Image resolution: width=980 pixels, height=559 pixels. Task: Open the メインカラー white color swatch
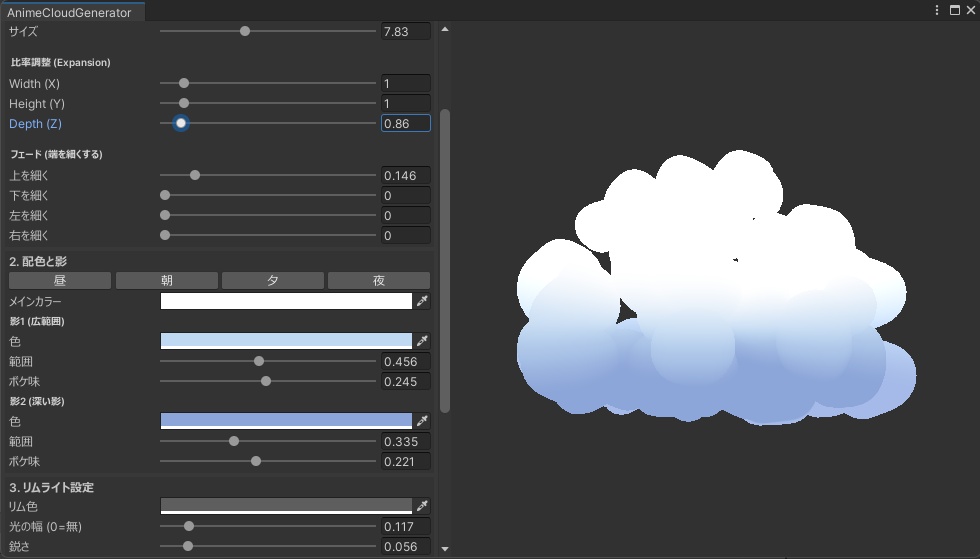286,301
